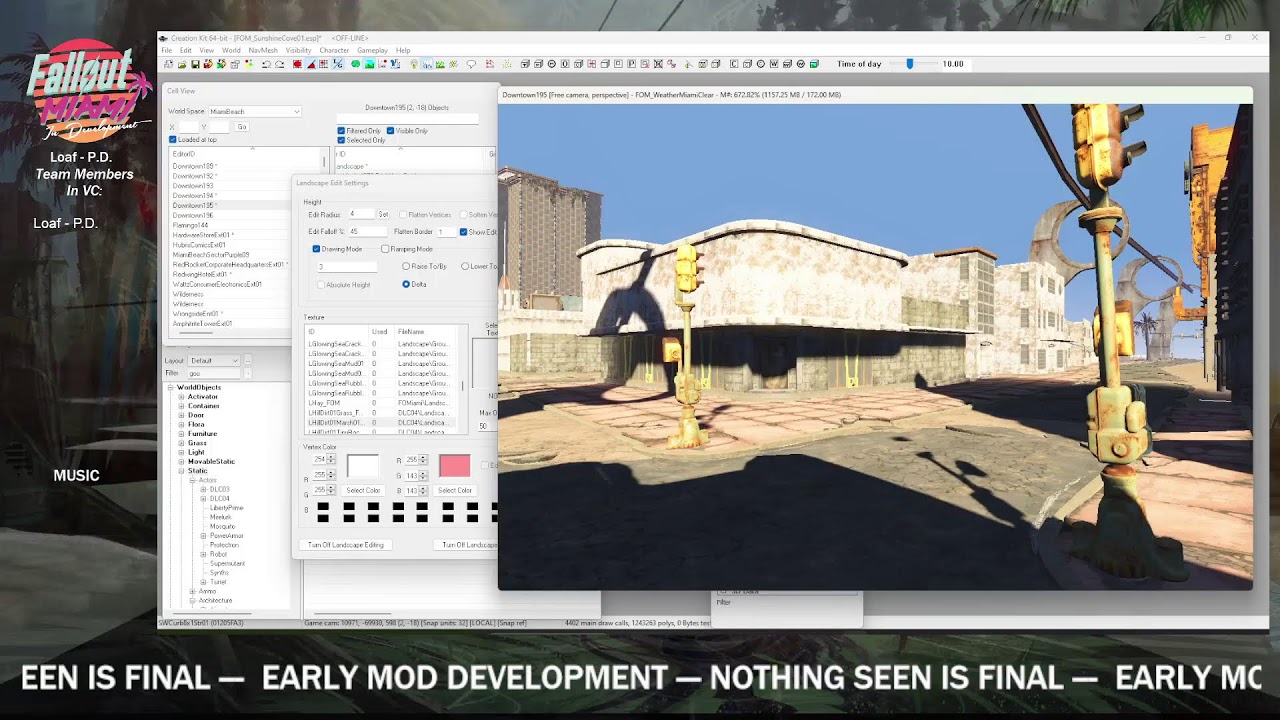The height and width of the screenshot is (720, 1280).
Task: Click the toolbar icon marked with digit 0
Action: coord(565,64)
